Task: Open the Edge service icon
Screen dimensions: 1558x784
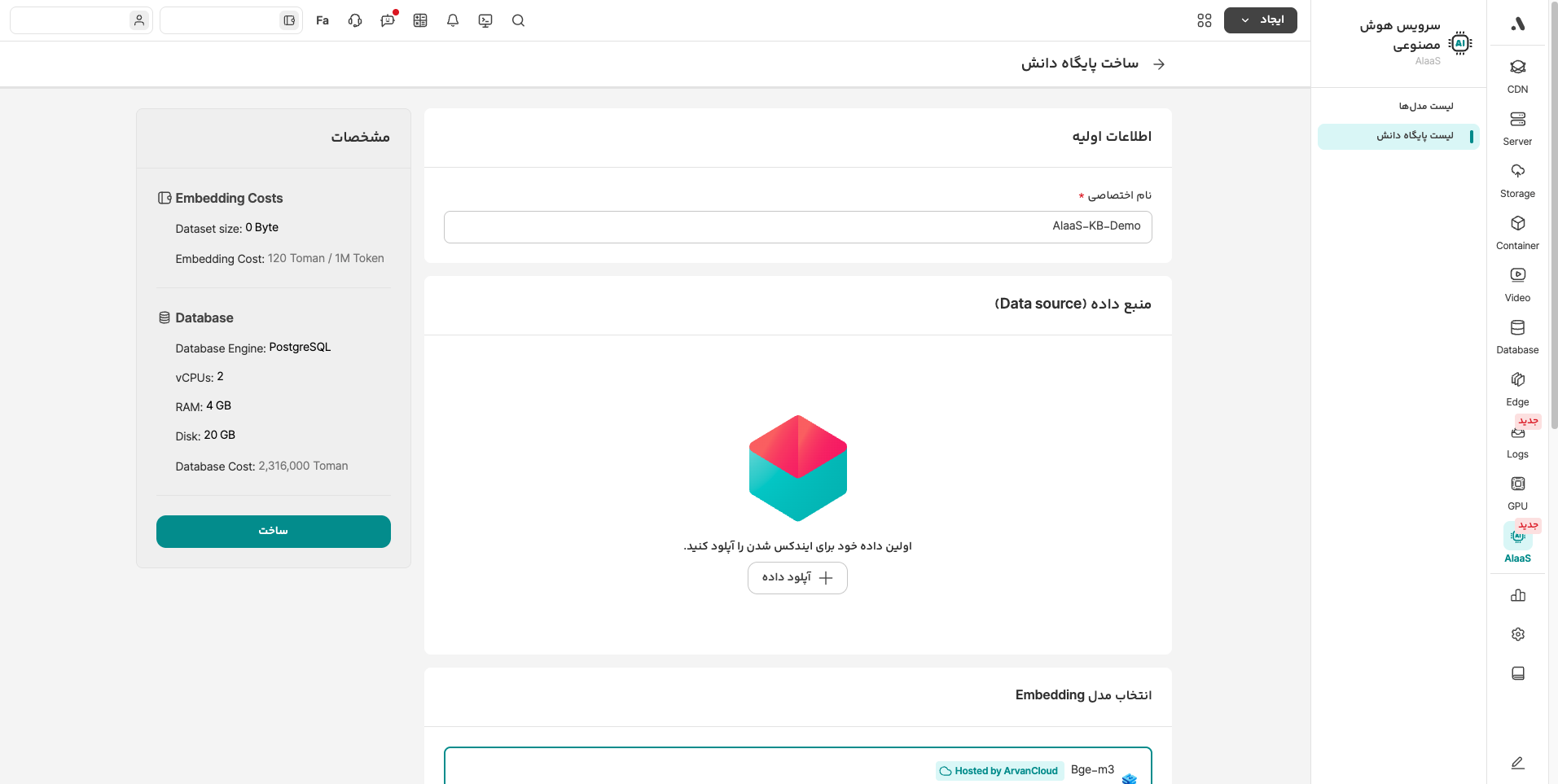Action: point(1517,388)
